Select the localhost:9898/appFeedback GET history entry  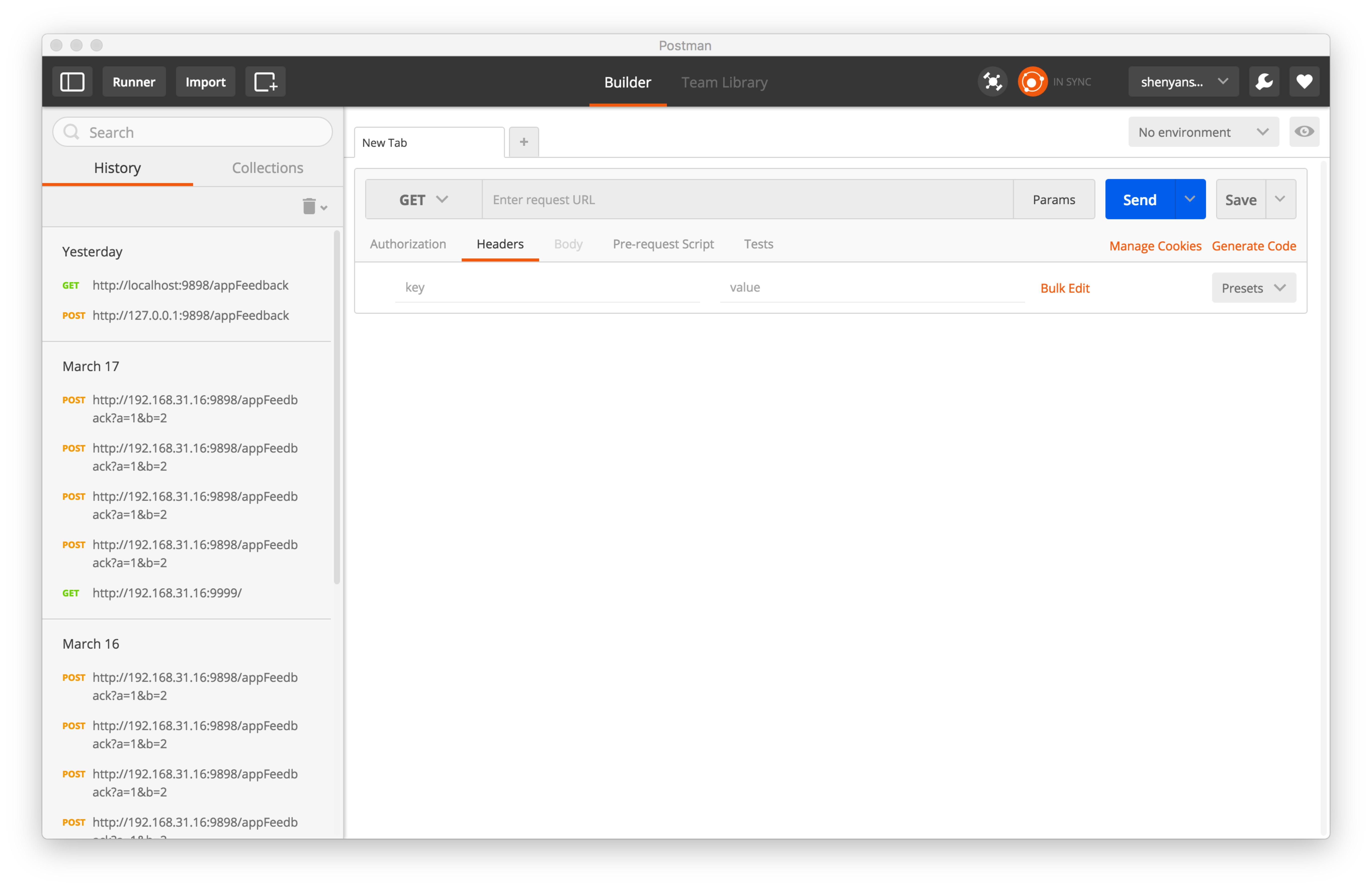[190, 285]
